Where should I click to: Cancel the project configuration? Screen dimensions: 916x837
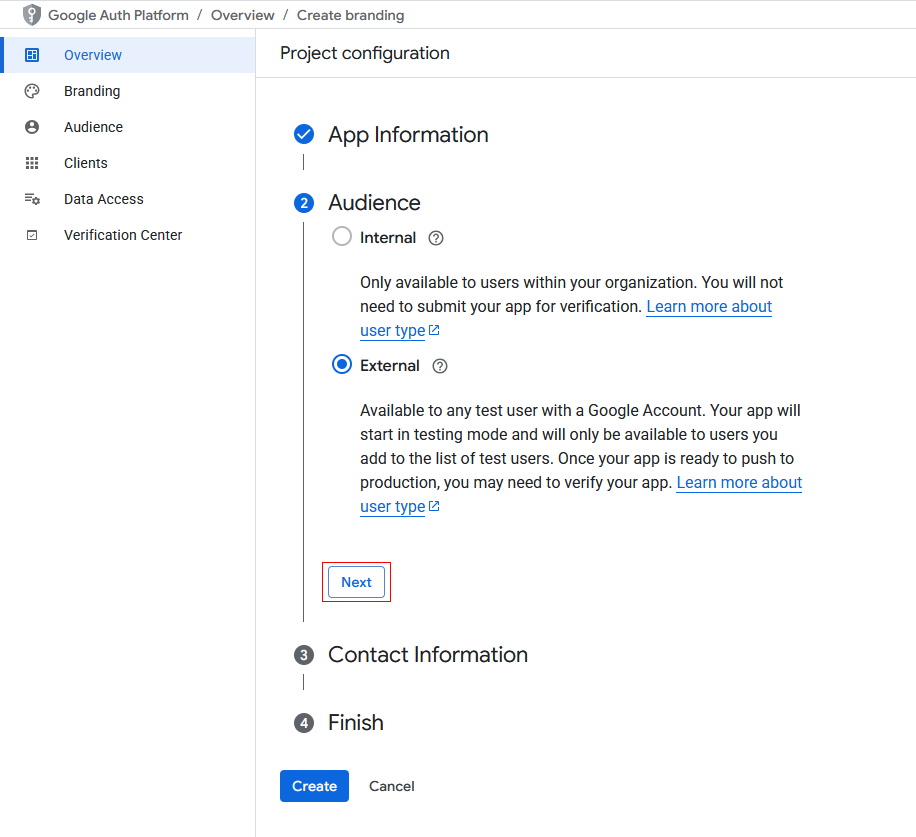click(391, 786)
